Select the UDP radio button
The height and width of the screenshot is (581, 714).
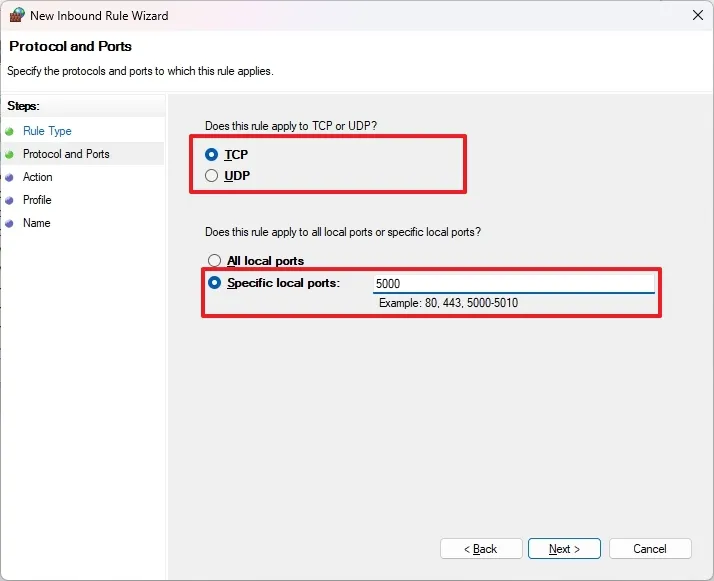211,176
